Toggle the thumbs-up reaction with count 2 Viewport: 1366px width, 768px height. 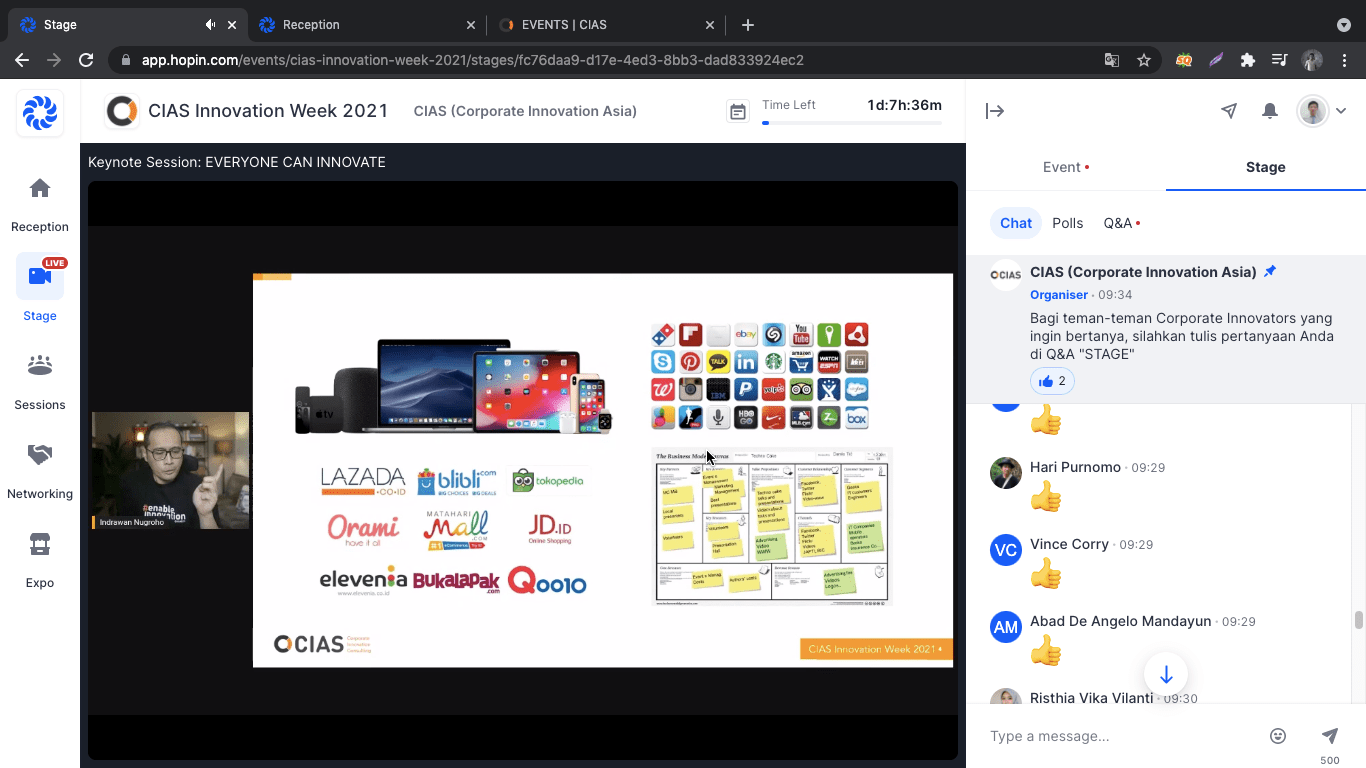click(1052, 381)
